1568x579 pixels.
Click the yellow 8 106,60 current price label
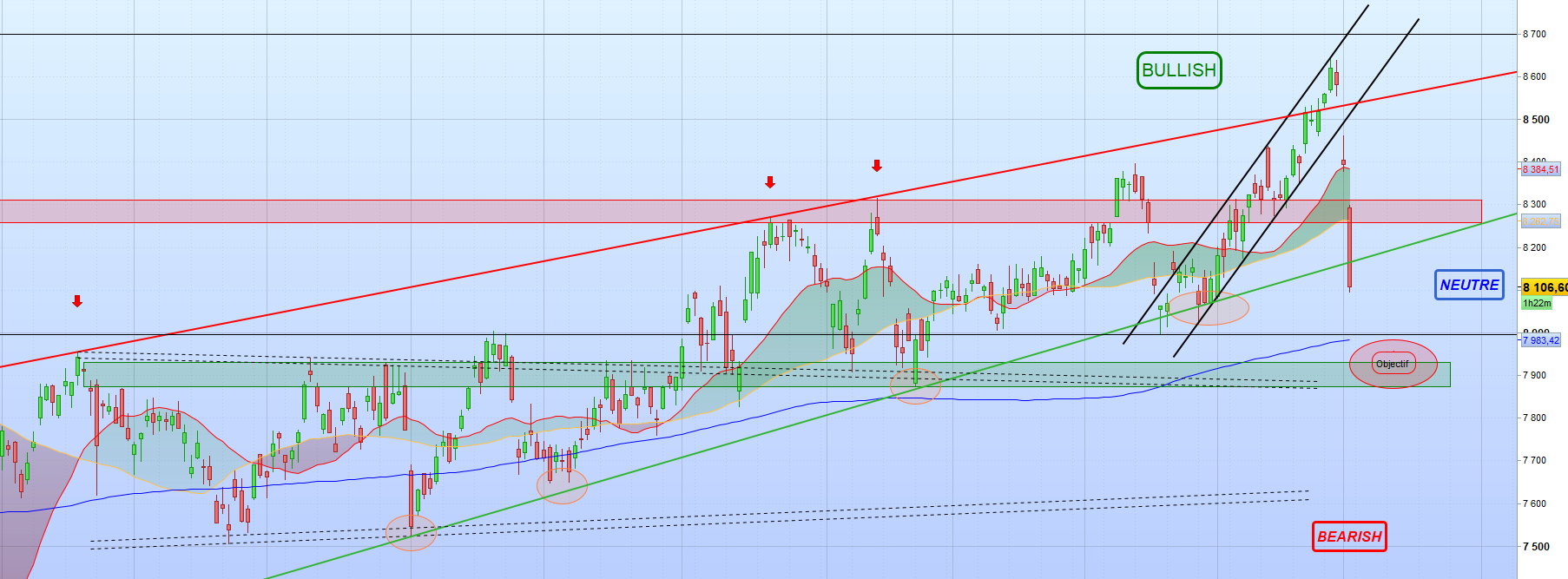coord(1544,287)
